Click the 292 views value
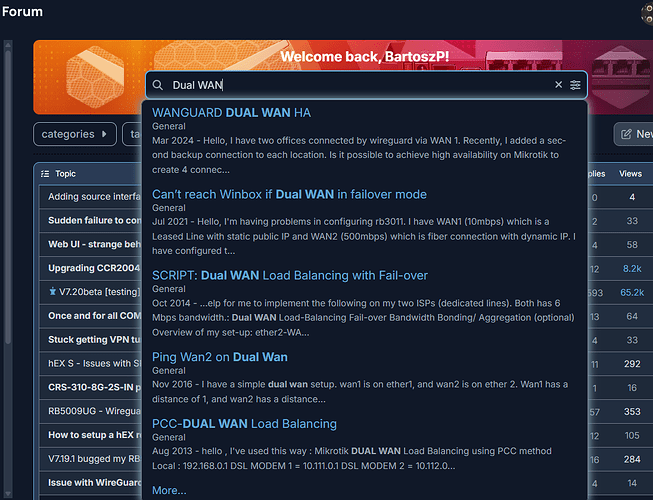The image size is (653, 500). tap(632, 364)
